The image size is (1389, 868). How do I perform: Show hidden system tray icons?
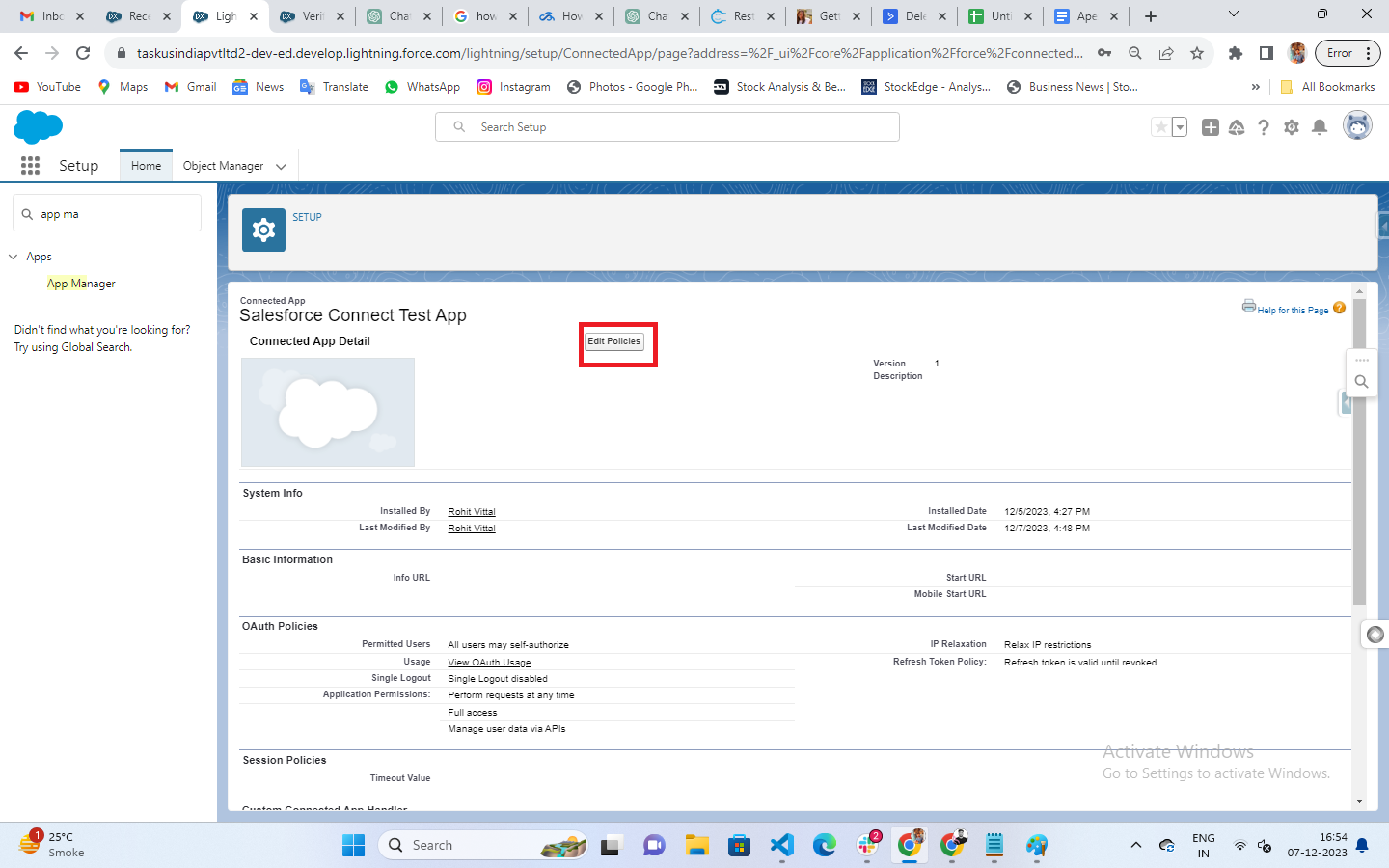pos(1136,846)
